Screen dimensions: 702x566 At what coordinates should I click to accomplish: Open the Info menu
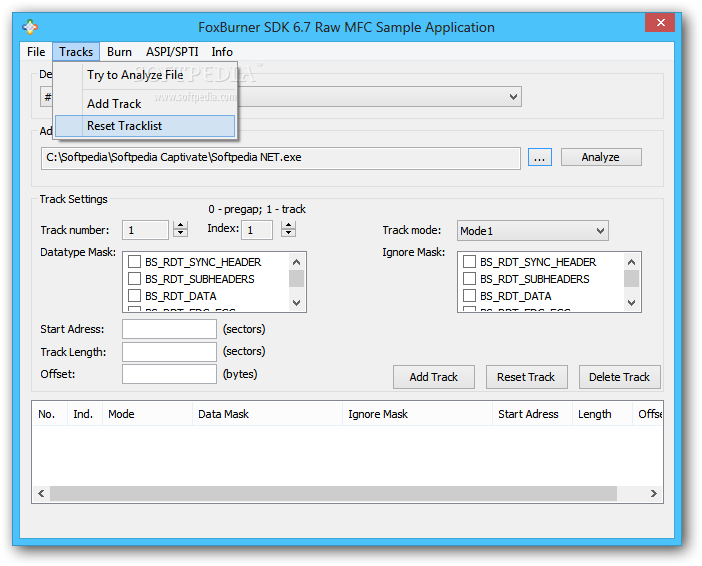[x=222, y=52]
